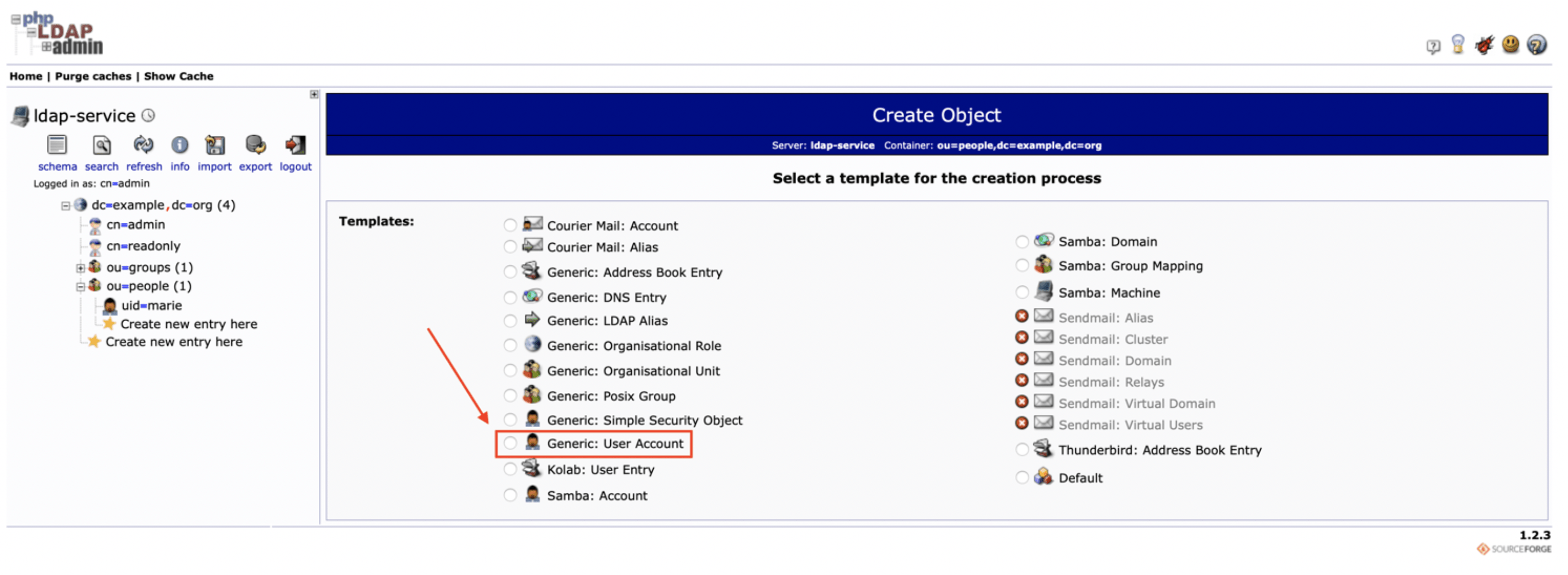Image resolution: width=1568 pixels, height=575 pixels.
Task: Click the export icon
Action: [255, 145]
